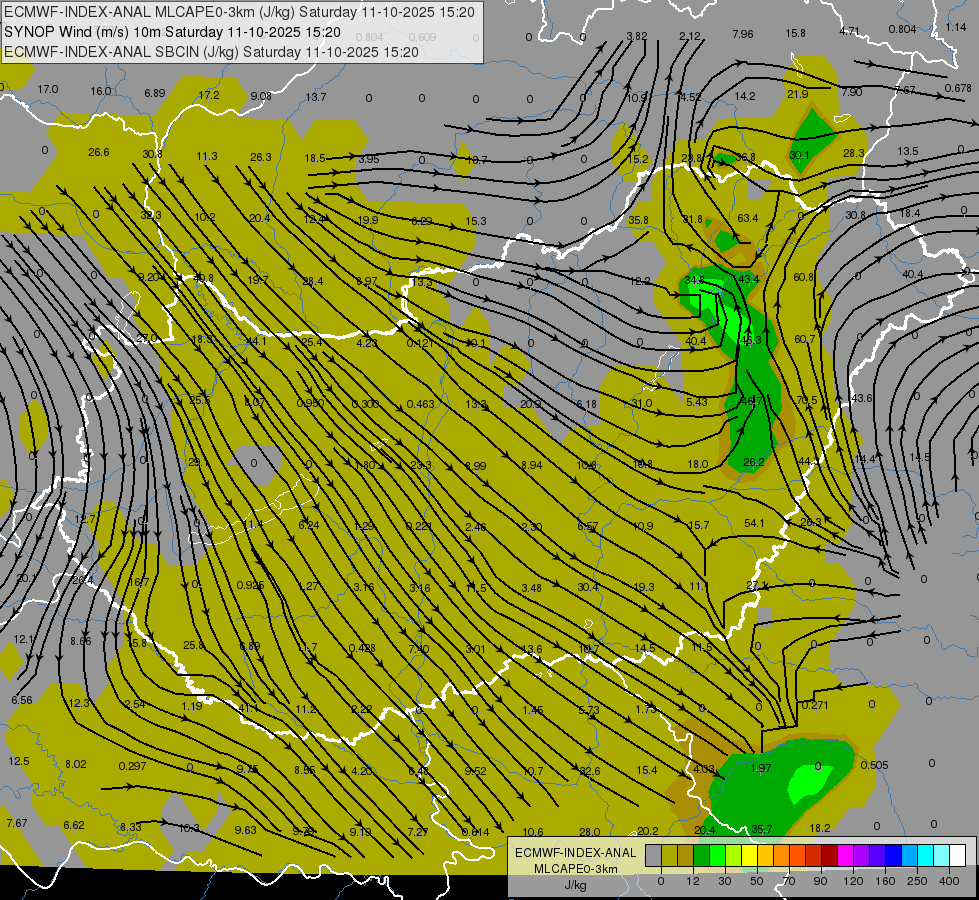Click the dark red legend swatch
The image size is (979, 900).
tap(830, 855)
